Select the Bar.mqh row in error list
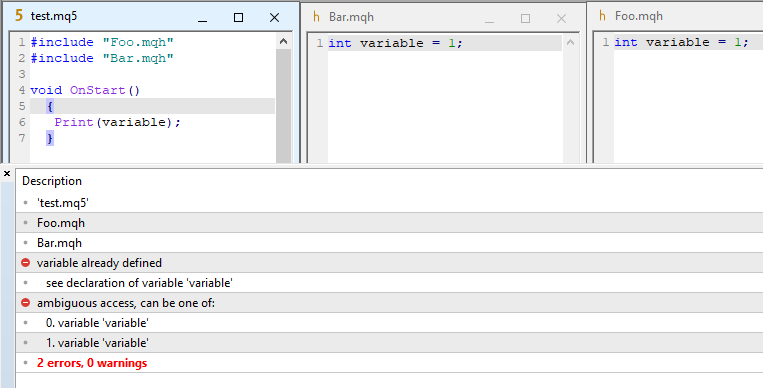The width and height of the screenshot is (763, 388). [x=389, y=243]
